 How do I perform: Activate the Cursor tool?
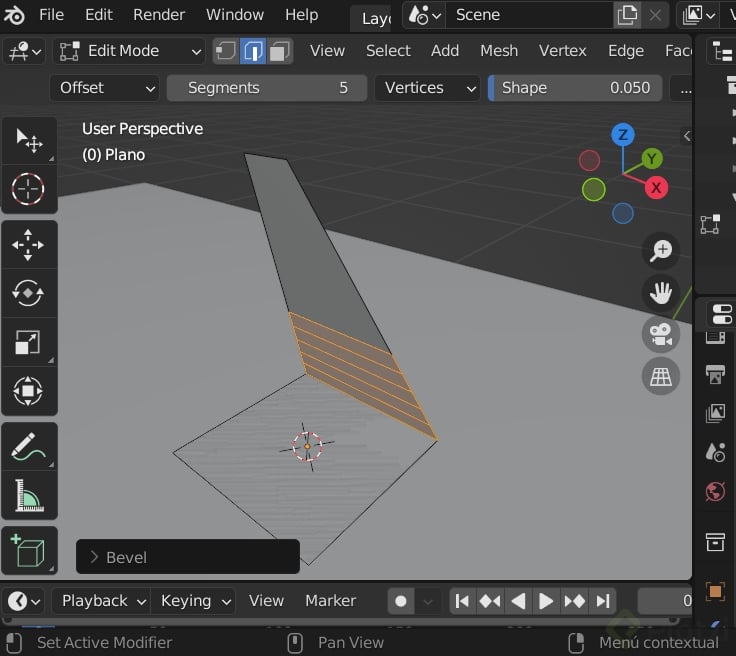click(28, 189)
